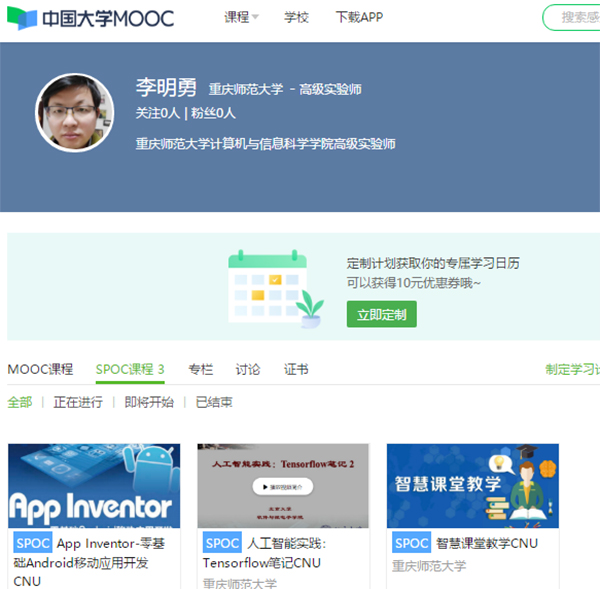This screenshot has width=600, height=589.
Task: Open the 下载APP link
Action: (x=358, y=17)
